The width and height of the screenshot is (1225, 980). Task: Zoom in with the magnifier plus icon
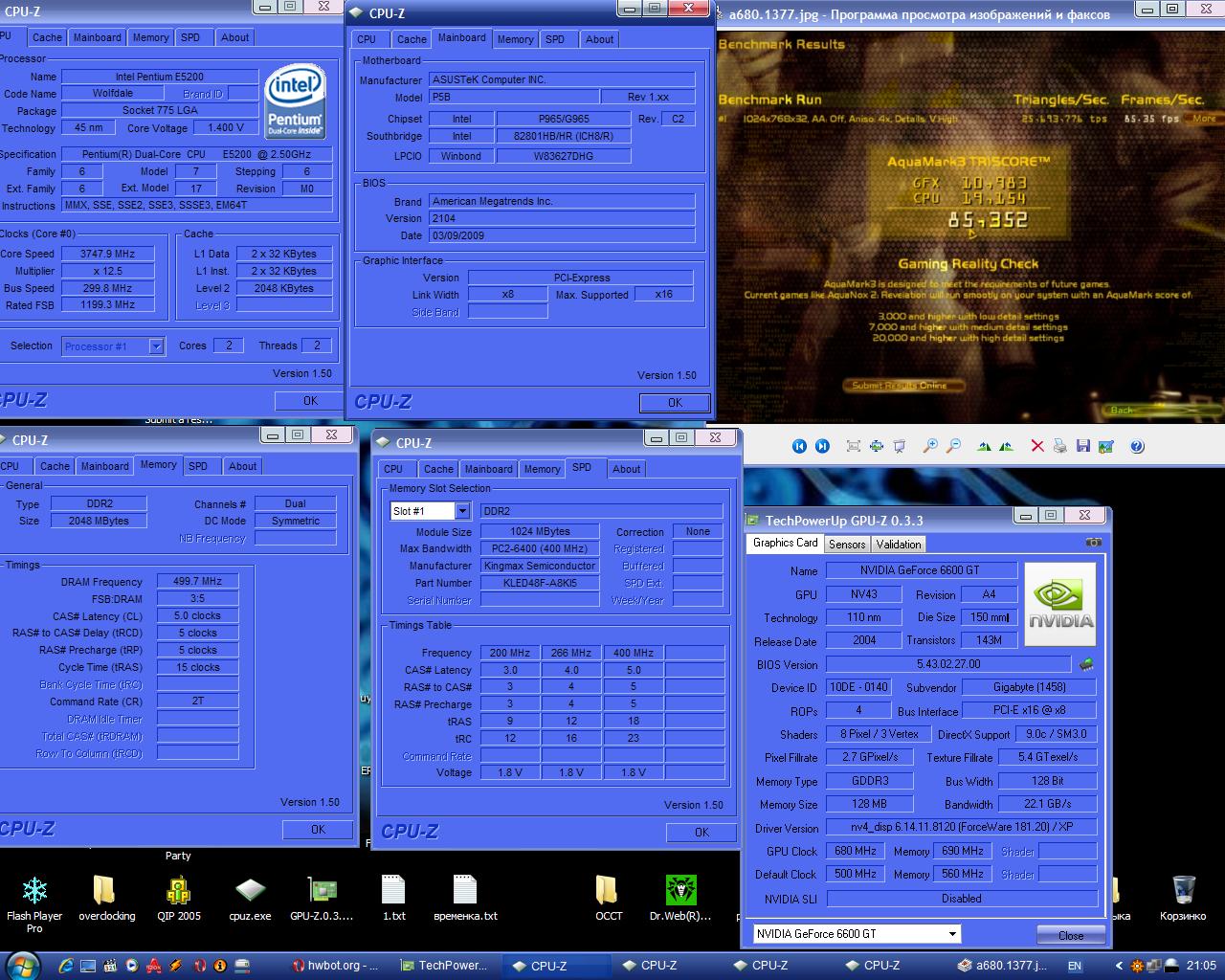coord(930,446)
